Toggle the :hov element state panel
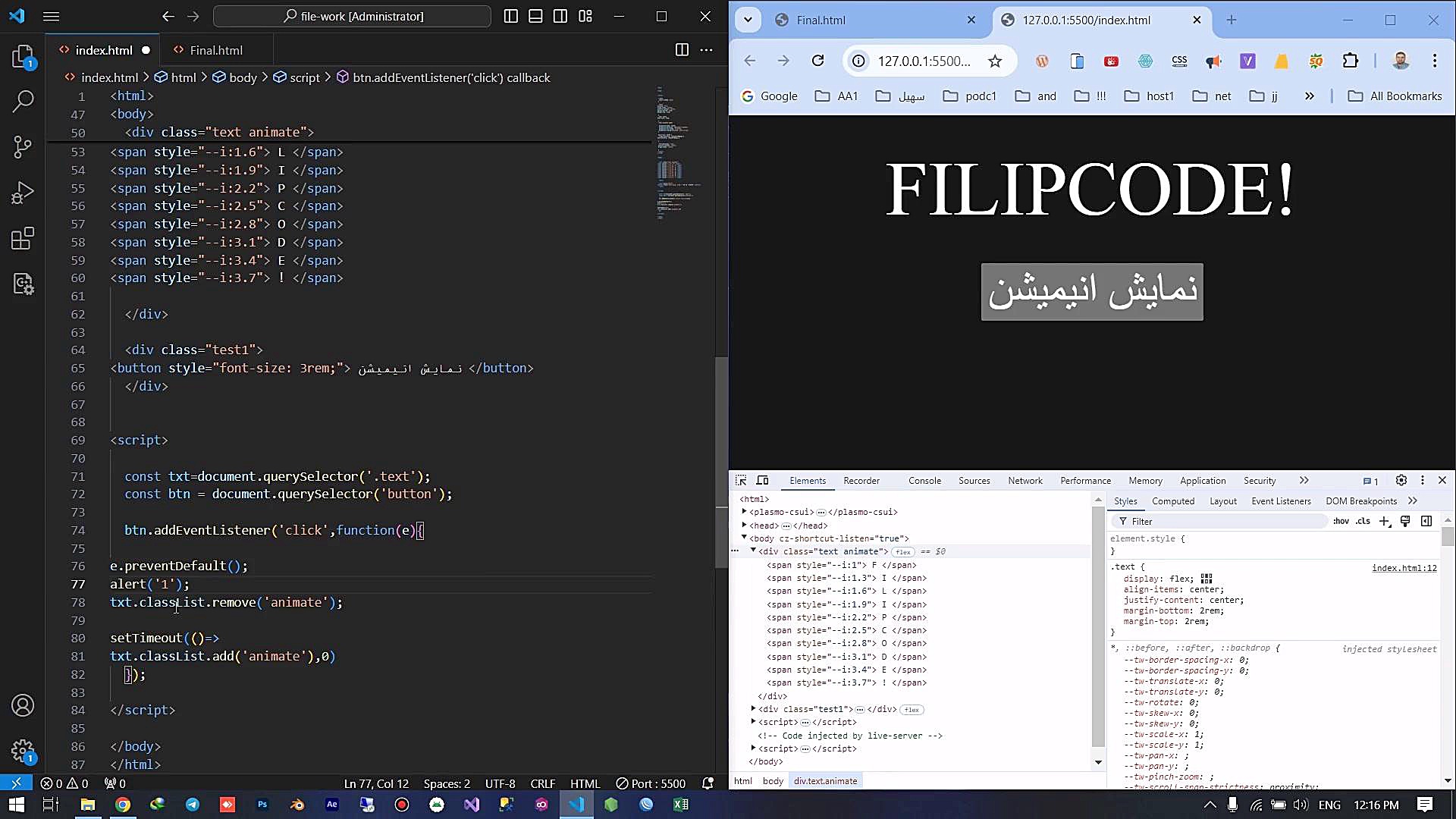Screen dimensions: 1456x819 point(1341,521)
